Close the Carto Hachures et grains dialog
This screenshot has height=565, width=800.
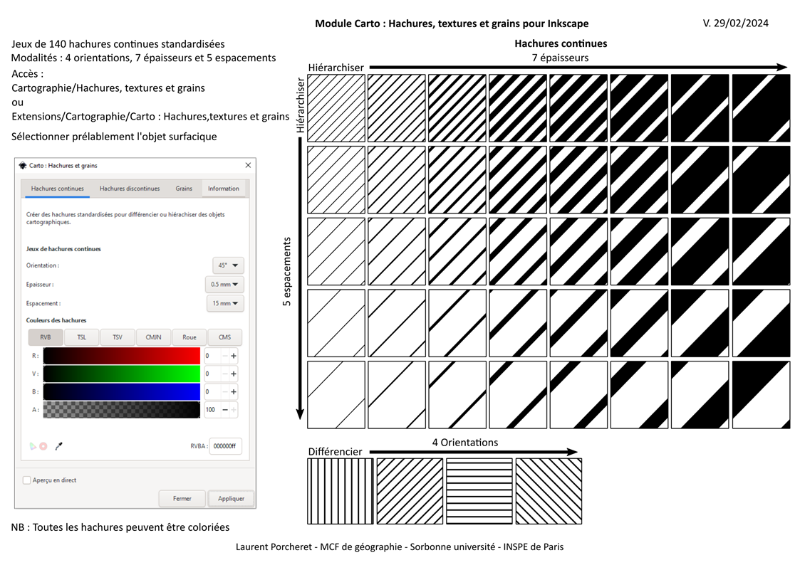(248, 165)
